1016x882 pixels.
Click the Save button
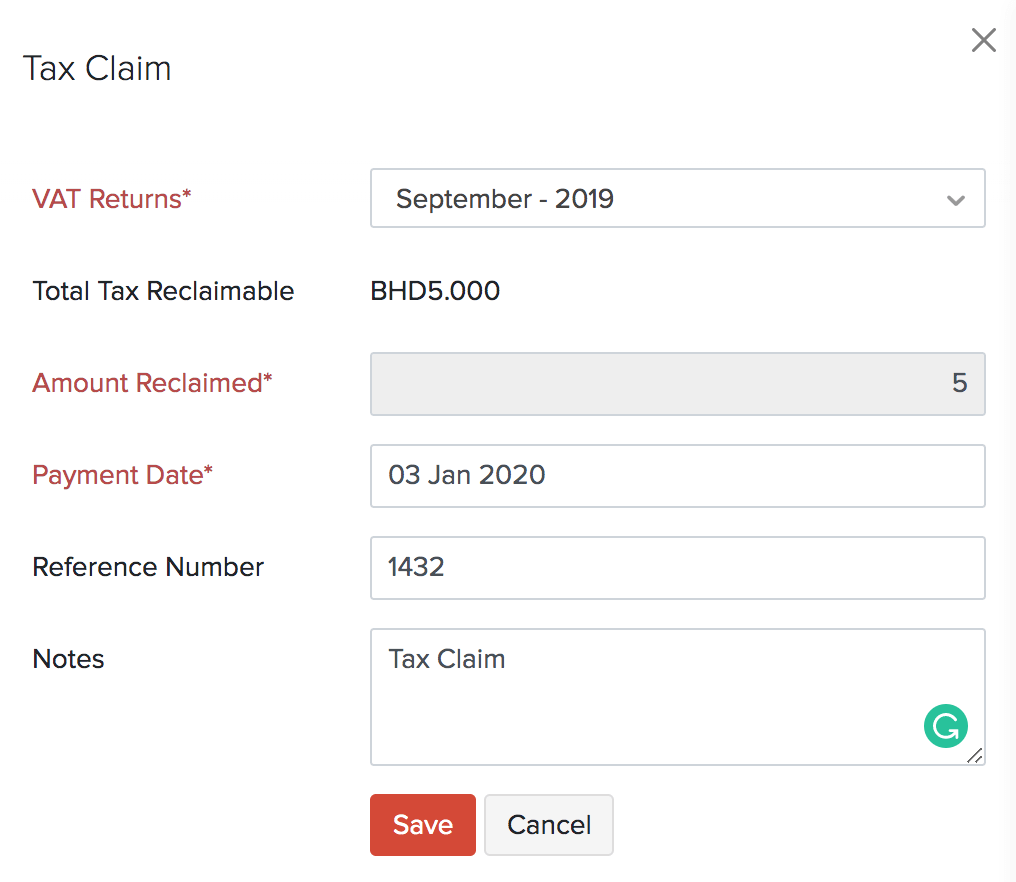click(422, 824)
